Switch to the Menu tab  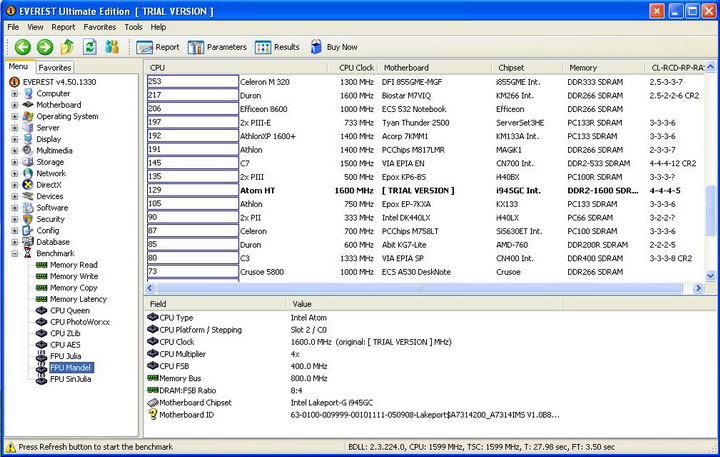pos(18,67)
